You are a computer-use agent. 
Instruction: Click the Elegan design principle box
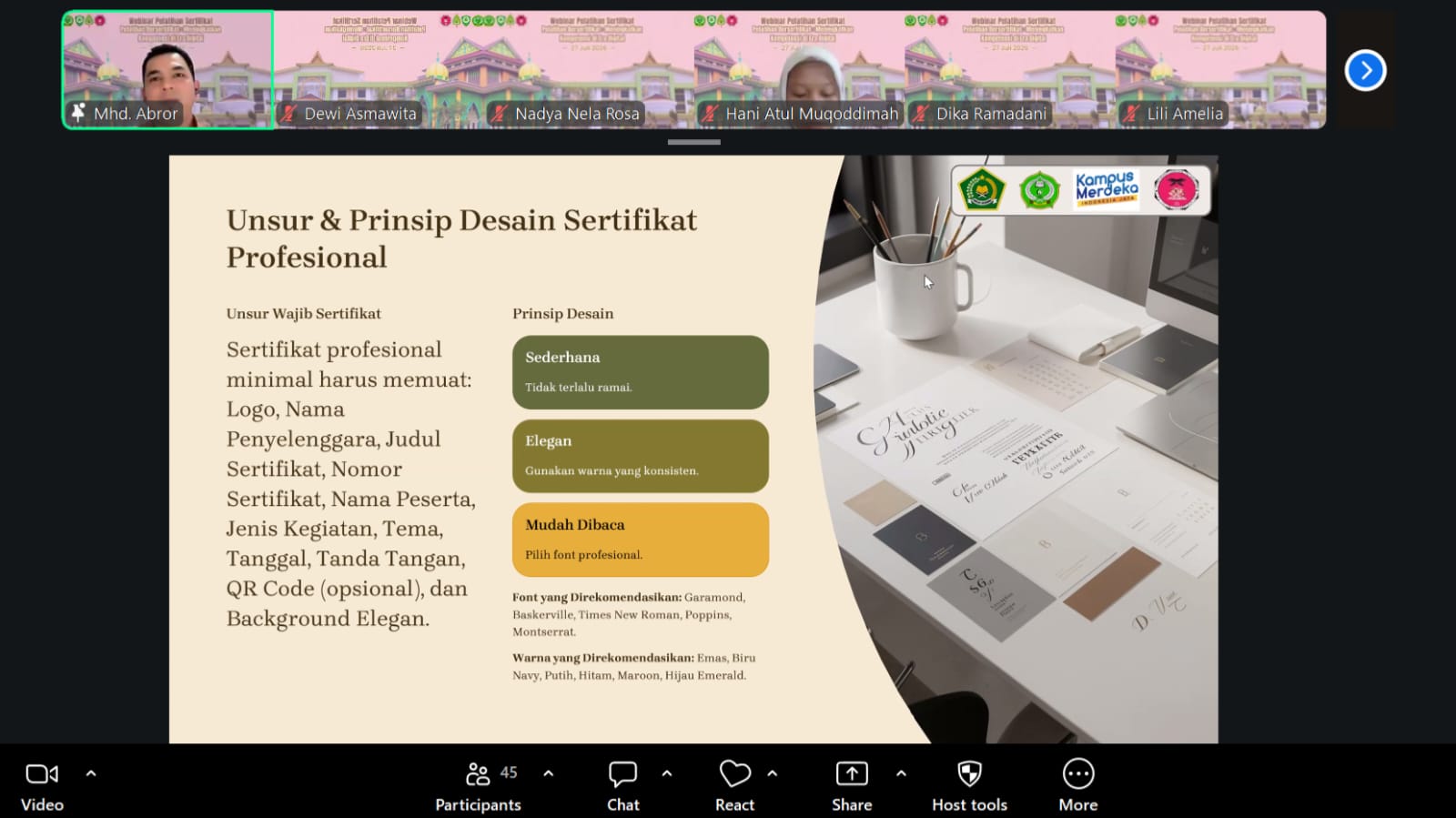(x=641, y=456)
